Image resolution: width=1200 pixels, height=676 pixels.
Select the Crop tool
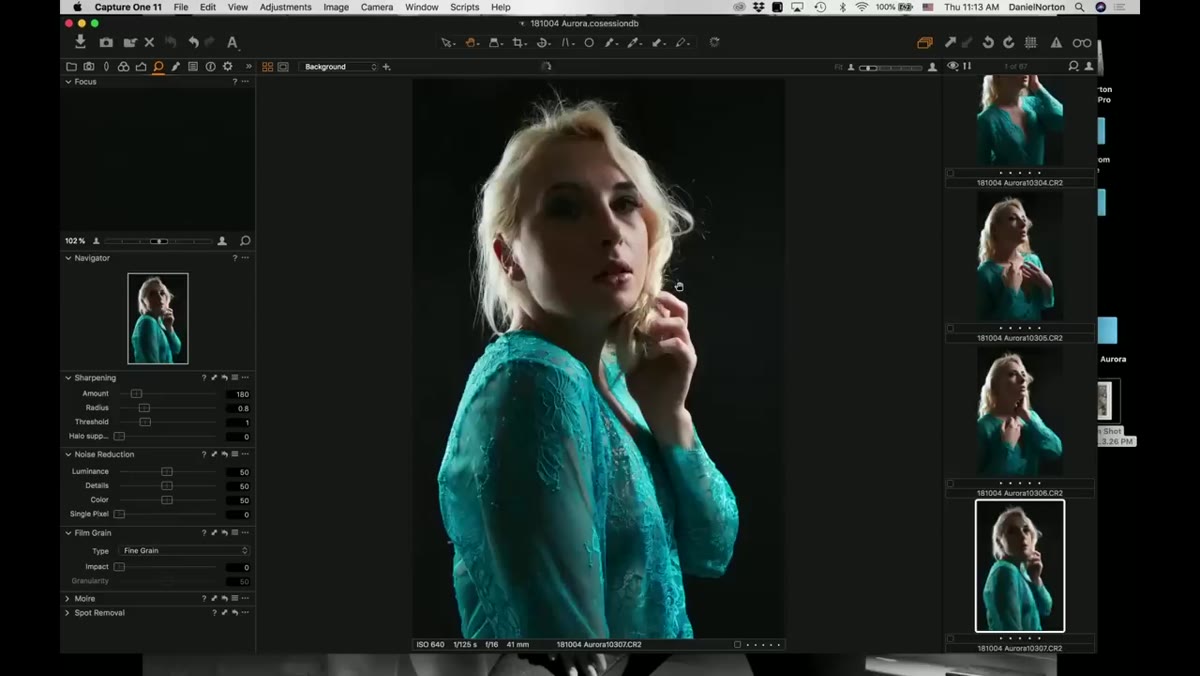[519, 42]
